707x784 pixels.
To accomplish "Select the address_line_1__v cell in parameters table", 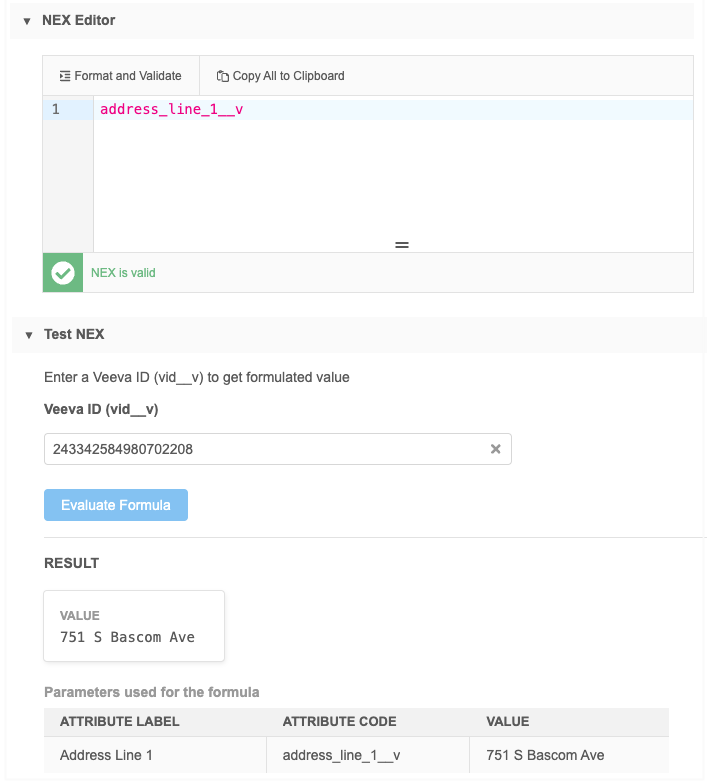I will (x=341, y=755).
